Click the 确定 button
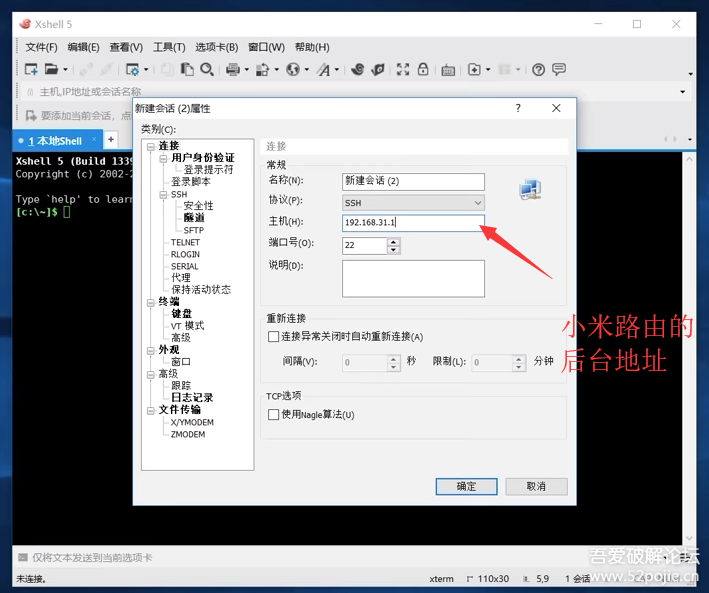 (x=466, y=486)
